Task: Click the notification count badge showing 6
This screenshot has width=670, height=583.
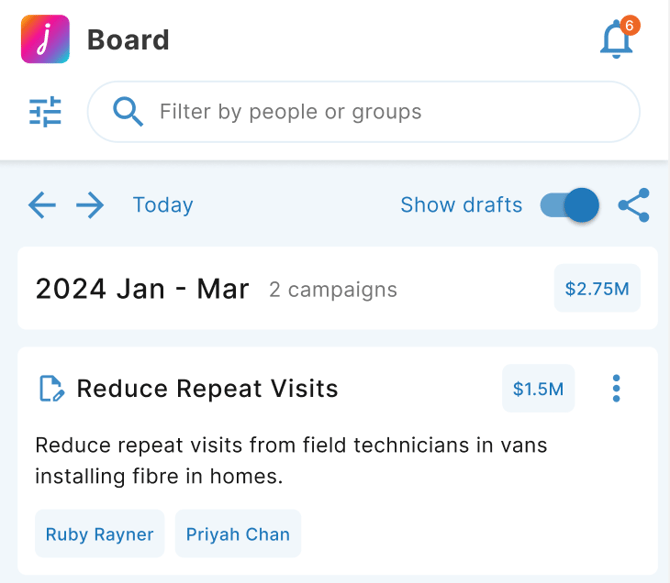Action: 629,25
